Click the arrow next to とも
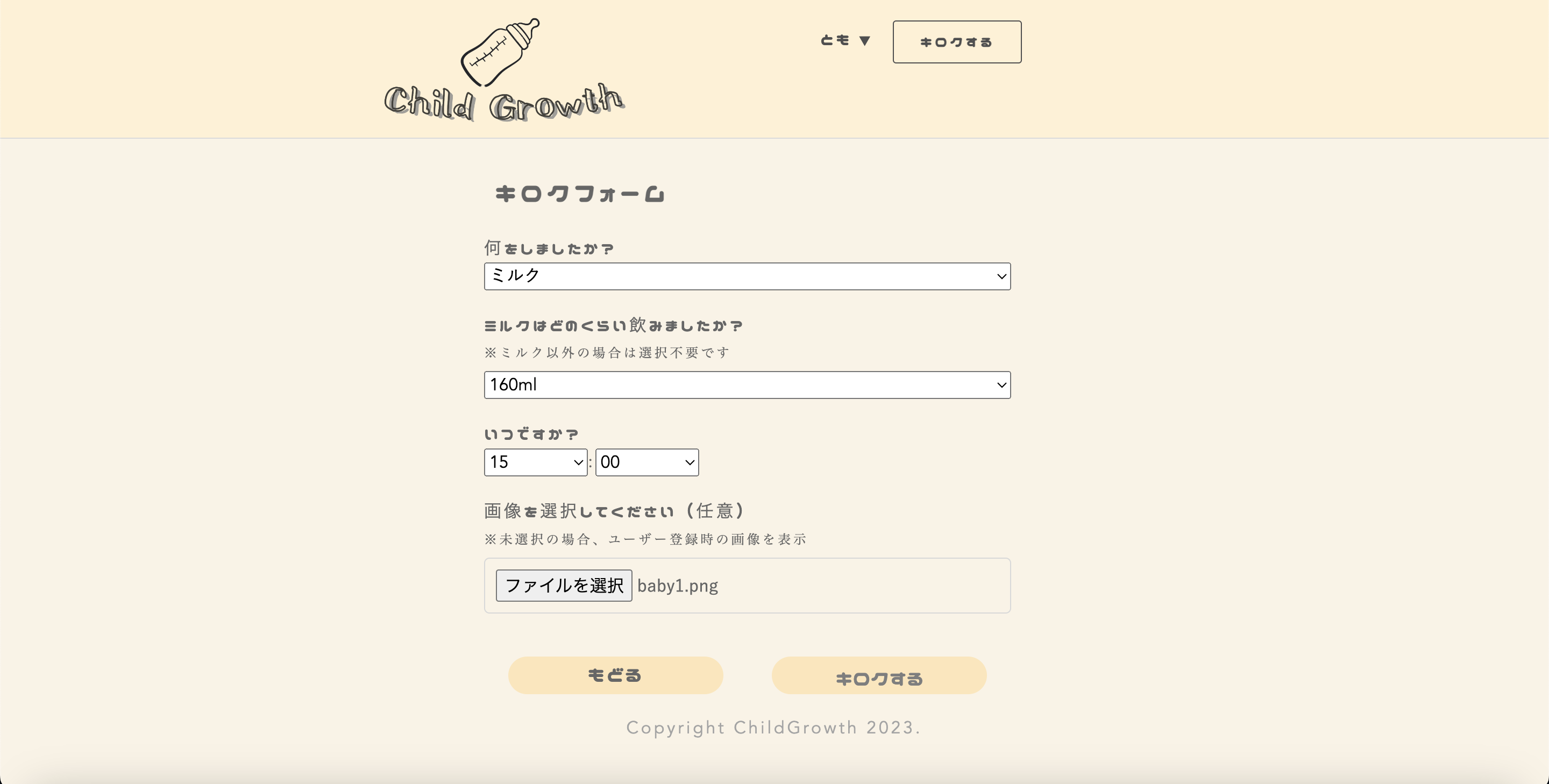This screenshot has height=784, width=1549. pos(864,40)
